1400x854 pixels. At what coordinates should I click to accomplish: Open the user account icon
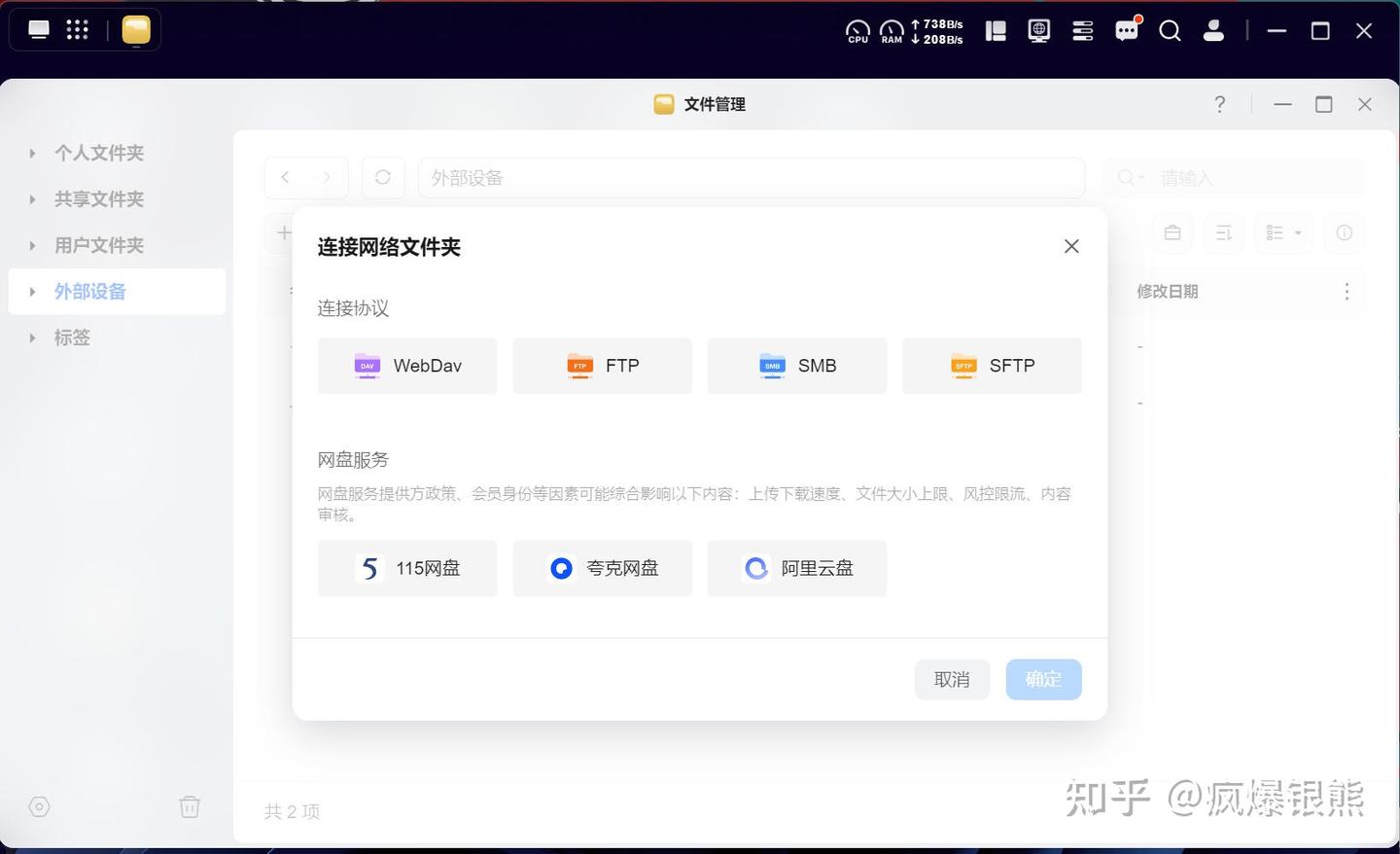pyautogui.click(x=1213, y=31)
